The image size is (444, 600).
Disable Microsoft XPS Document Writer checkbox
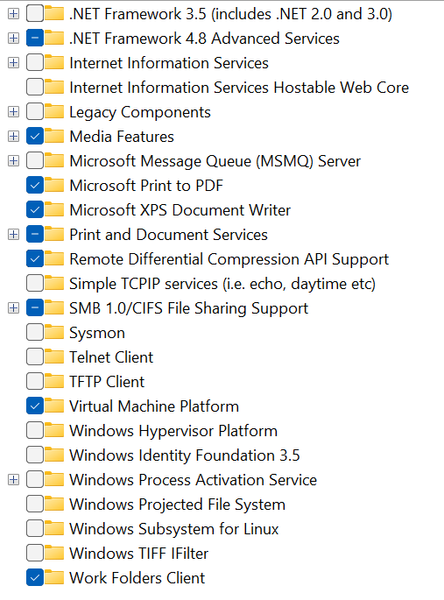[35, 210]
